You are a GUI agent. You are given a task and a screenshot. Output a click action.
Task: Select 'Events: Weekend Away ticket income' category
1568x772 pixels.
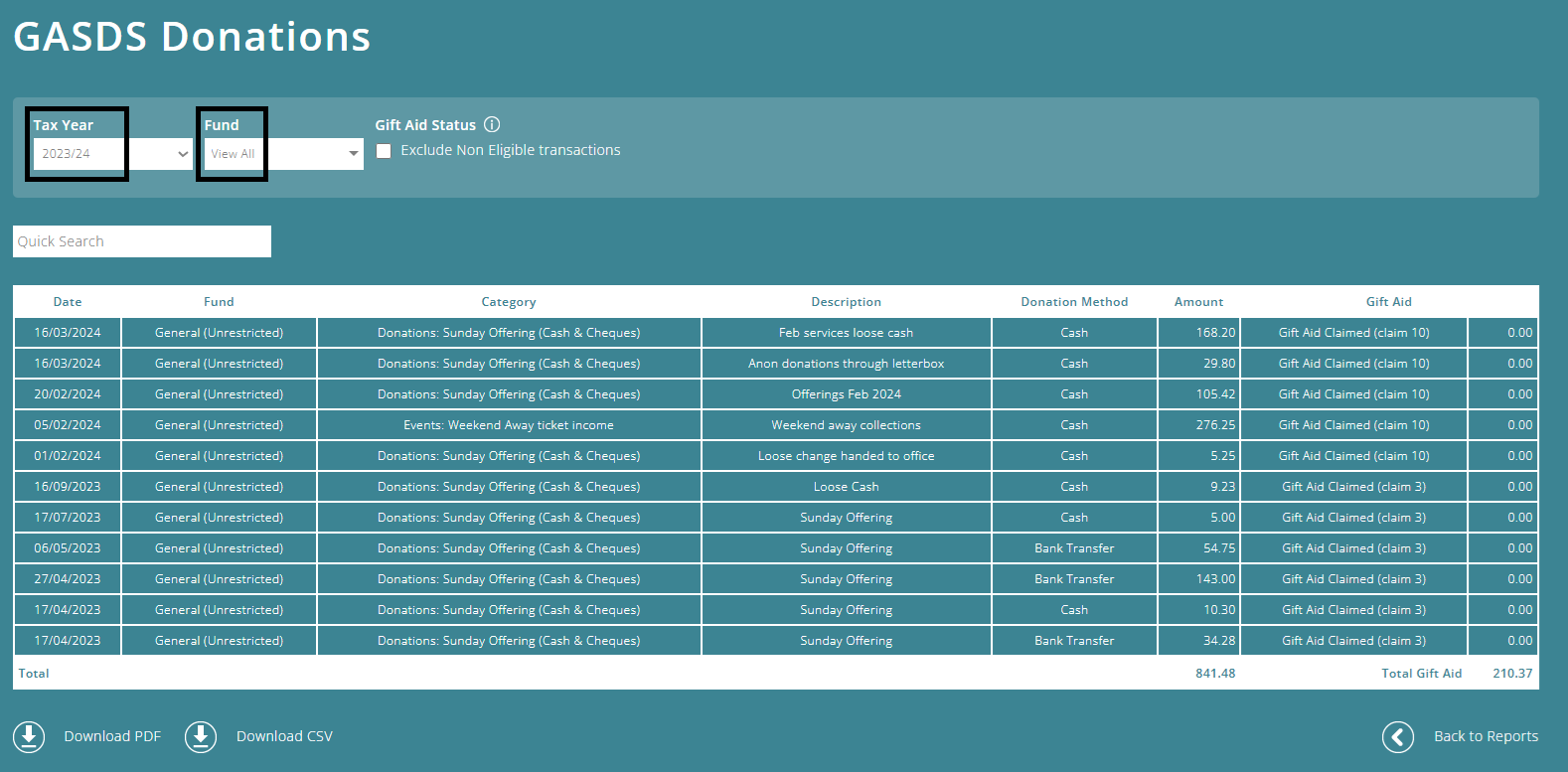(x=509, y=425)
